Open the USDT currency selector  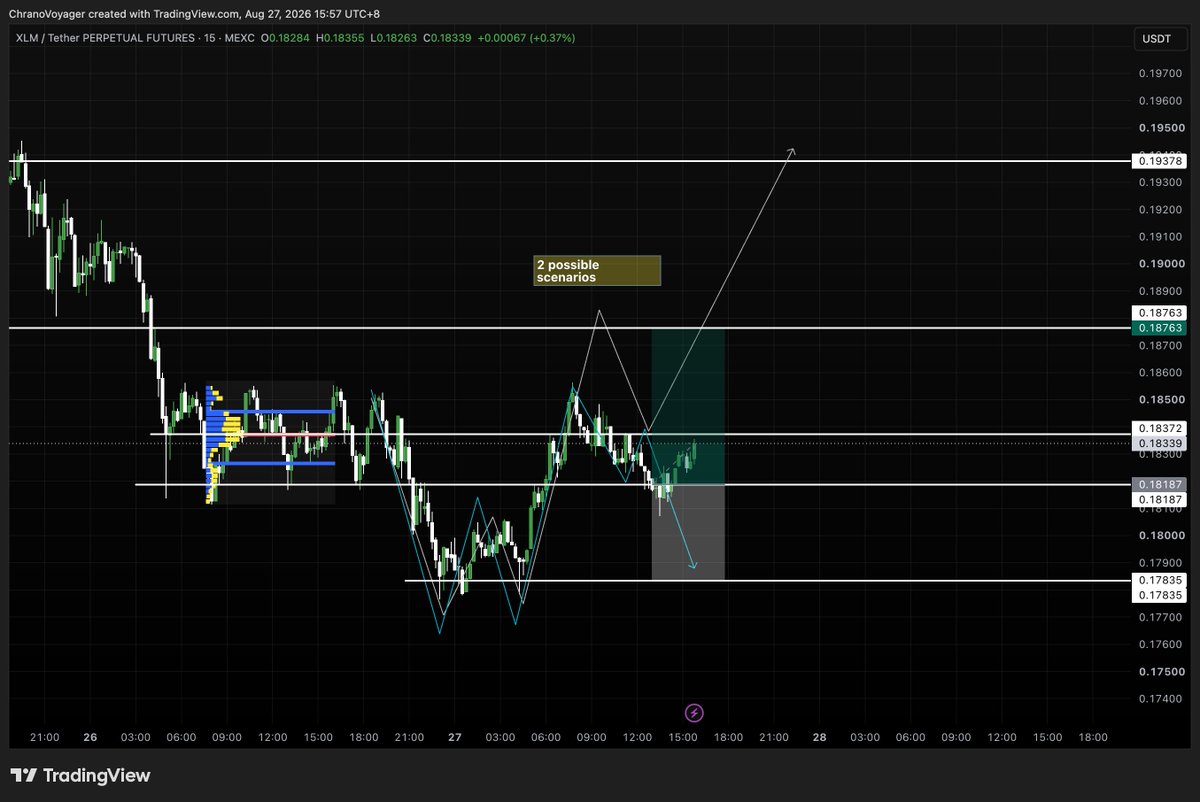point(1160,38)
